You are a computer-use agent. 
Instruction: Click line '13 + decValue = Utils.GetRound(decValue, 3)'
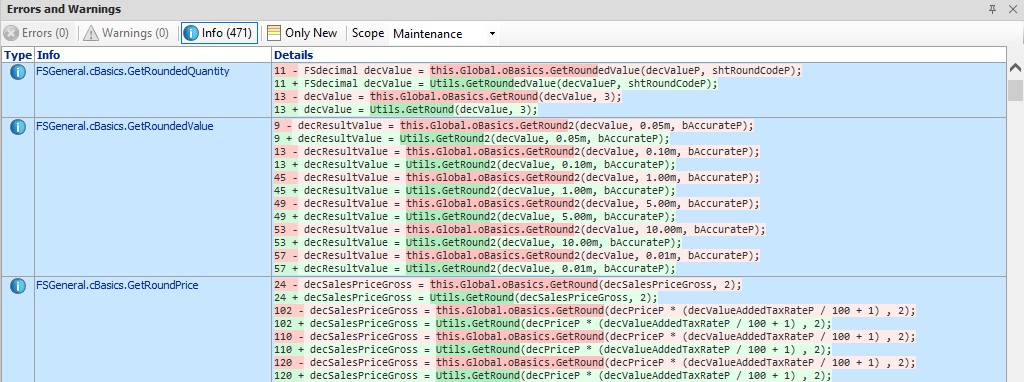pyautogui.click(x=406, y=110)
